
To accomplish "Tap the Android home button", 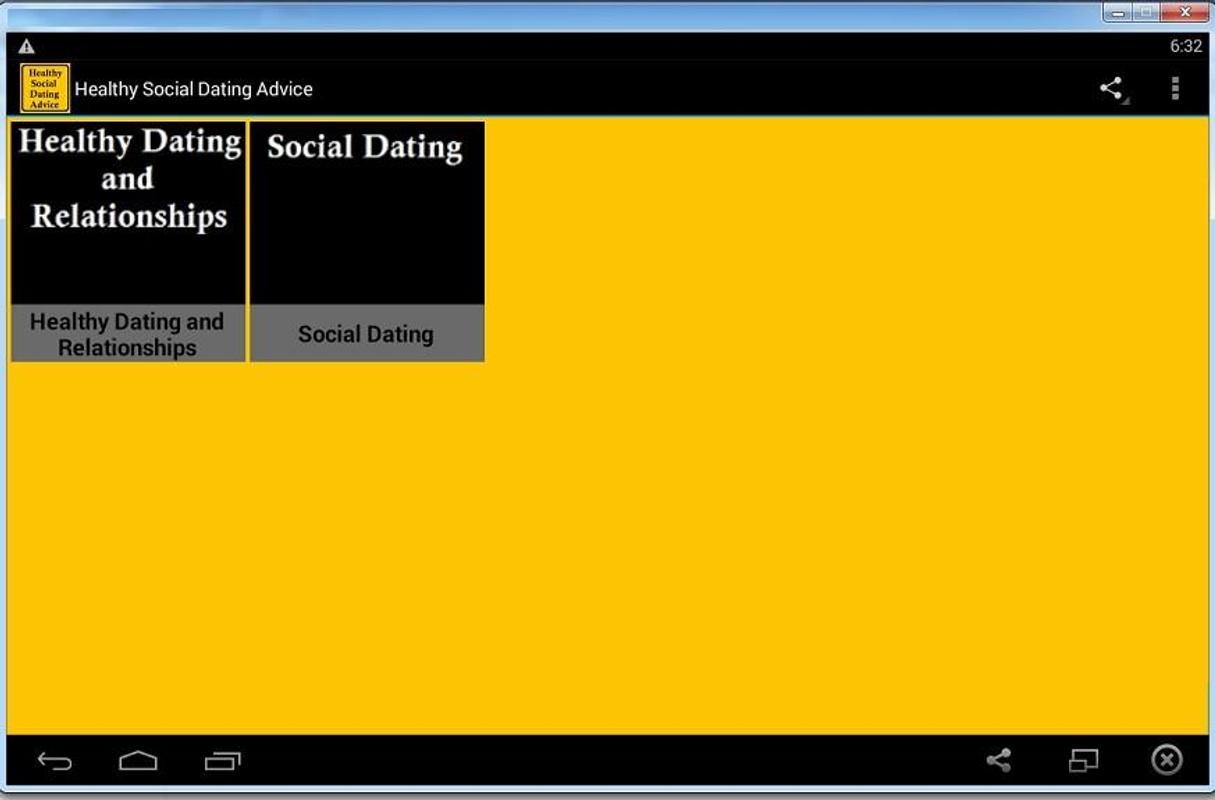I will (x=138, y=762).
